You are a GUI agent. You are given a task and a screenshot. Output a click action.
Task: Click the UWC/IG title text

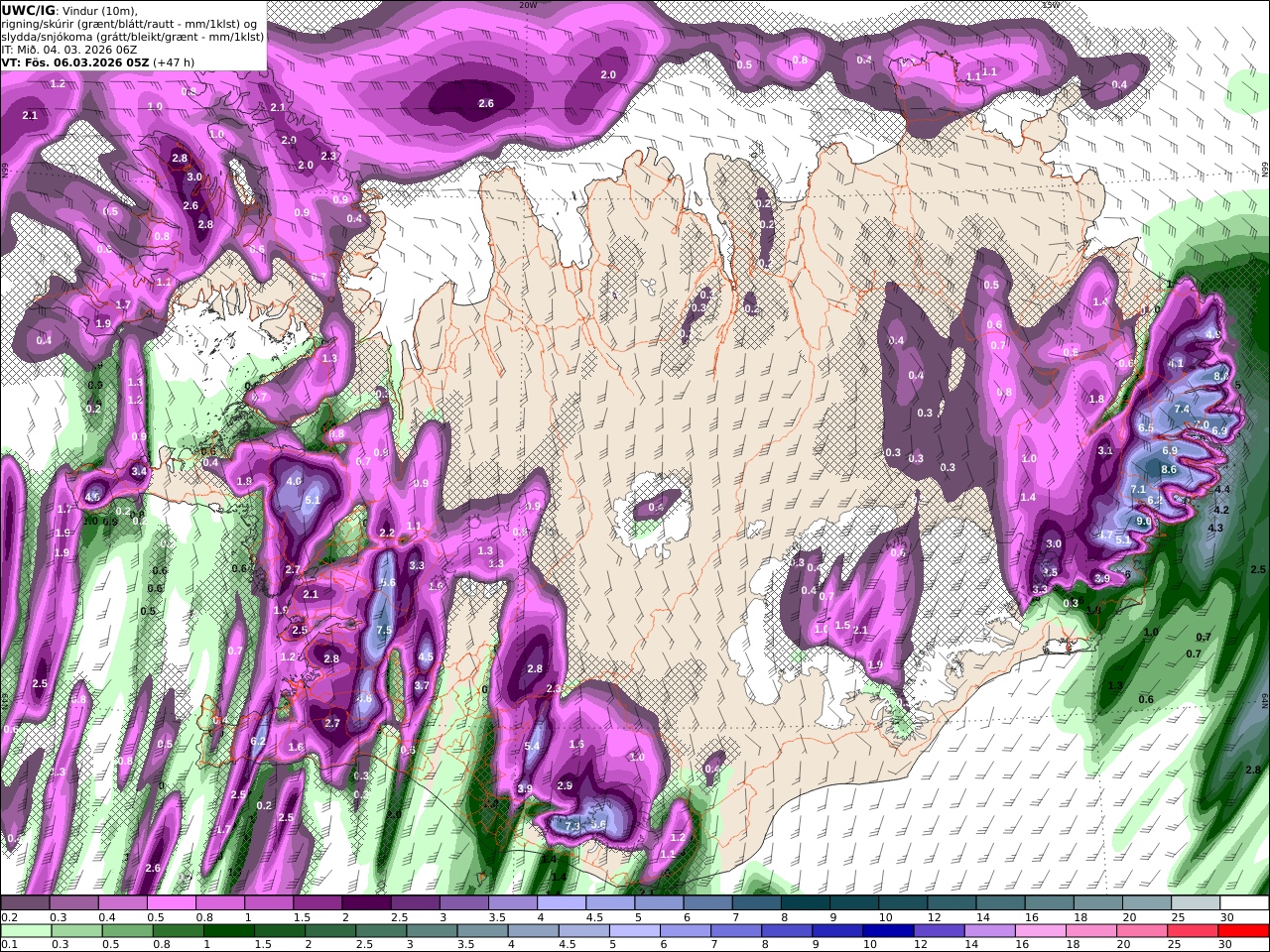[28, 10]
